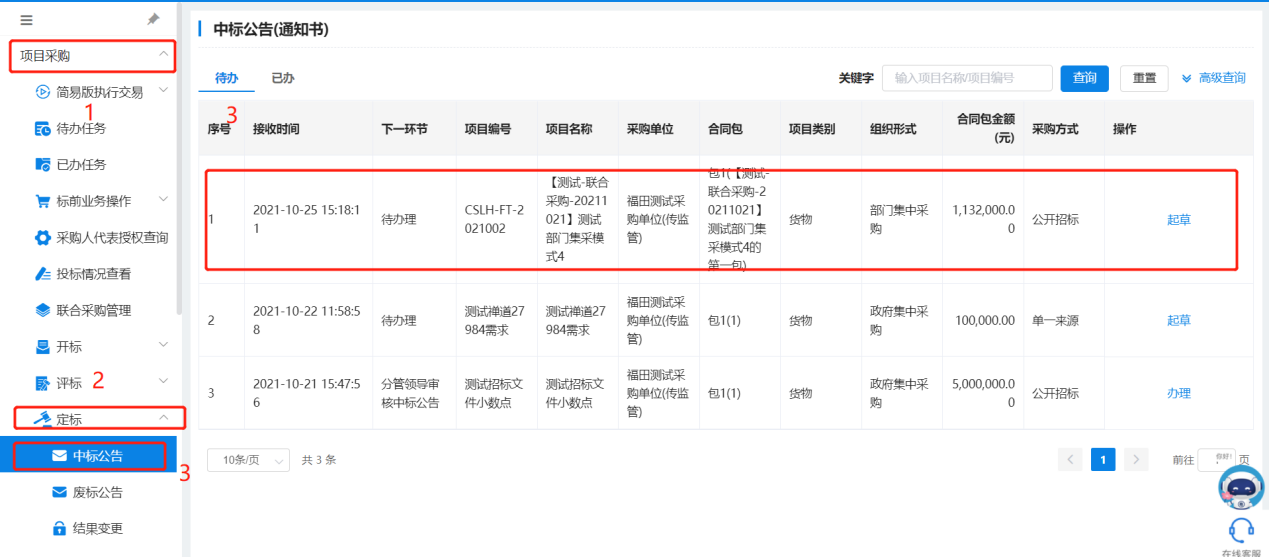The width and height of the screenshot is (1269, 557).
Task: Open 待办任务 from the sidebar
Action: point(81,128)
